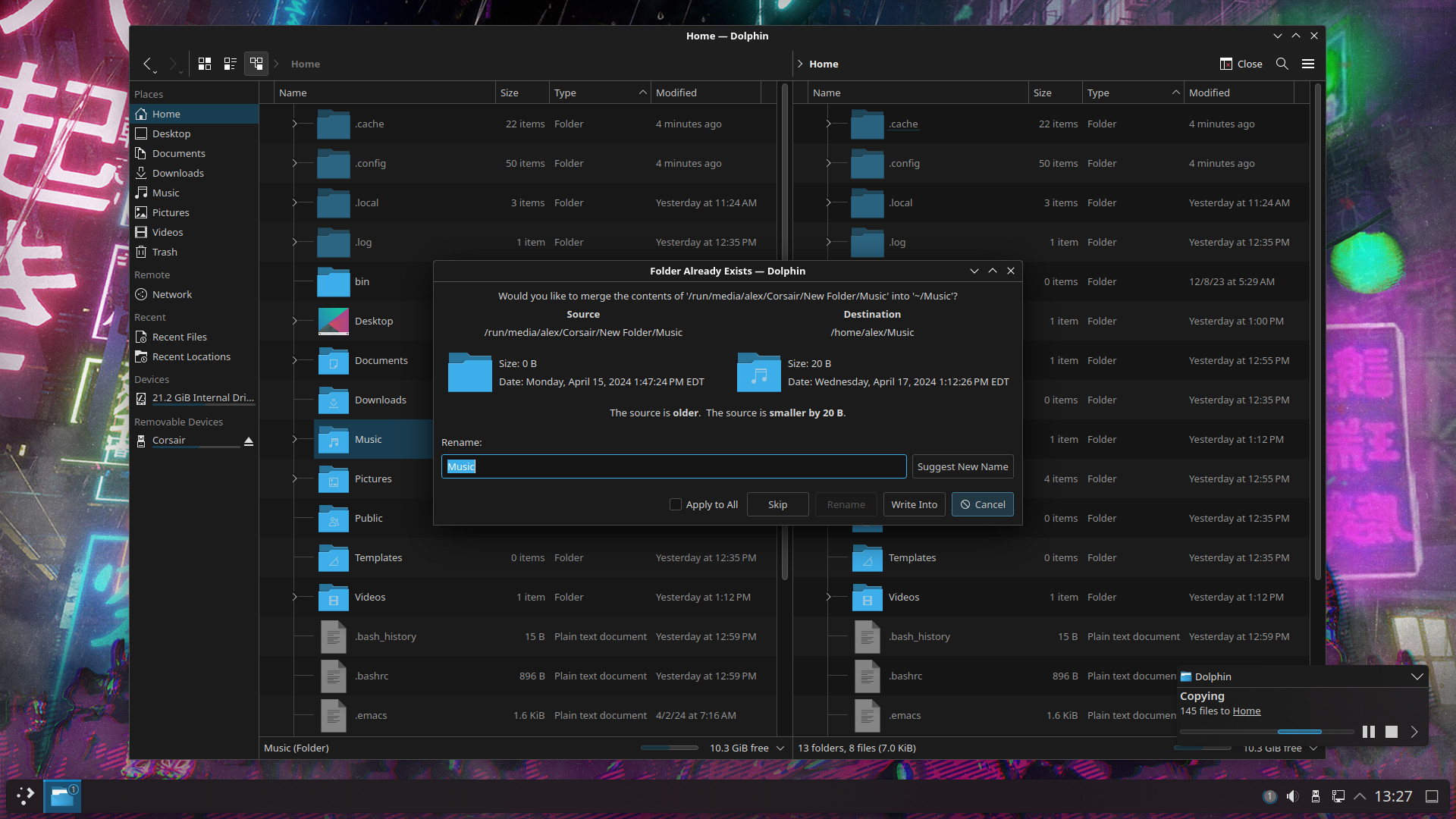Open the volume tray icon

(1293, 796)
